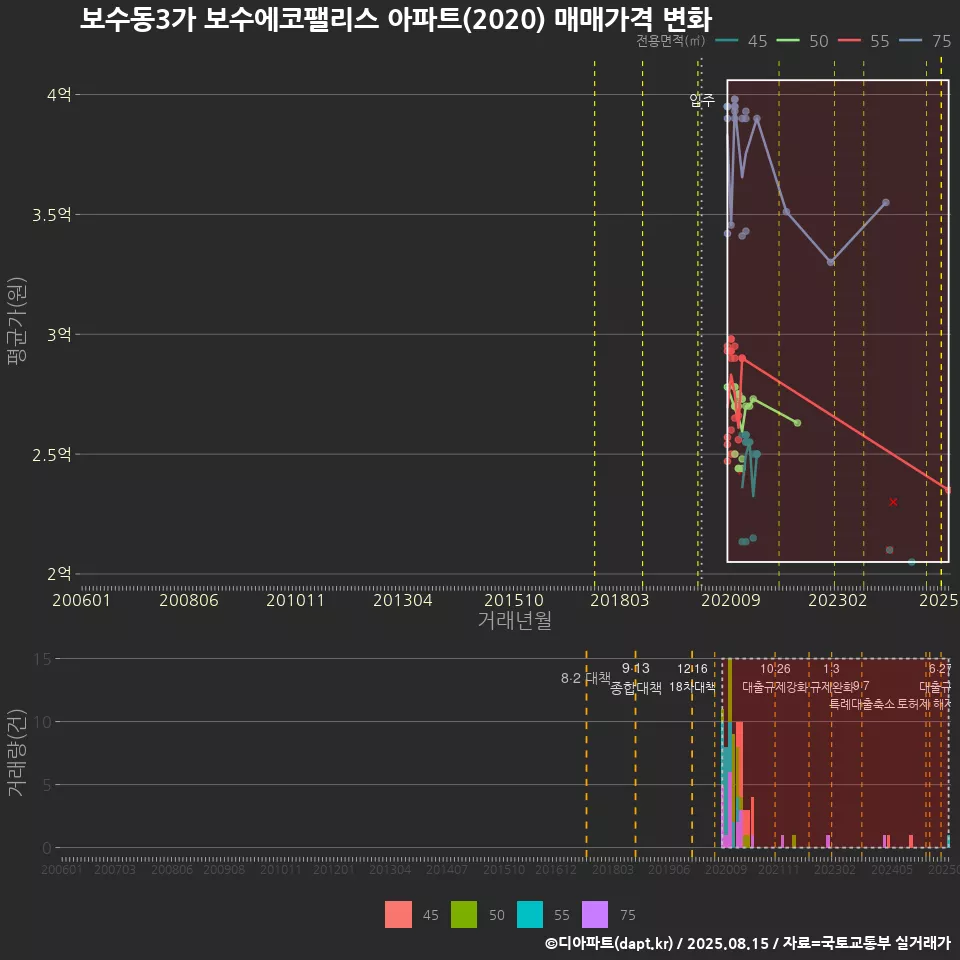This screenshot has height=960, width=960.
Task: Click 201407 on the volume chart axis
Action: tap(447, 869)
